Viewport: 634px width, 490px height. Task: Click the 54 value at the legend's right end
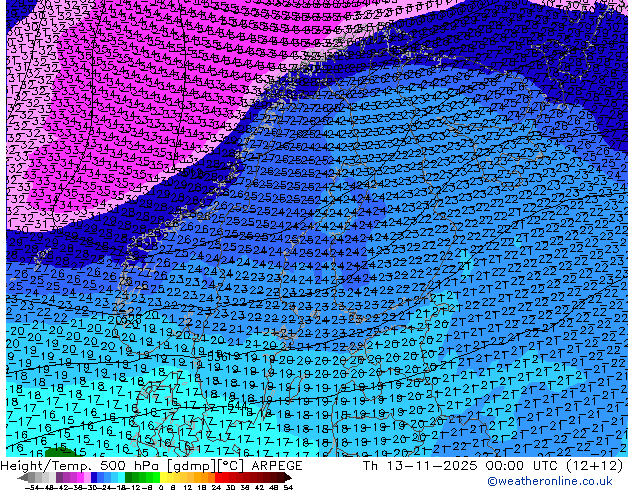tap(287, 487)
